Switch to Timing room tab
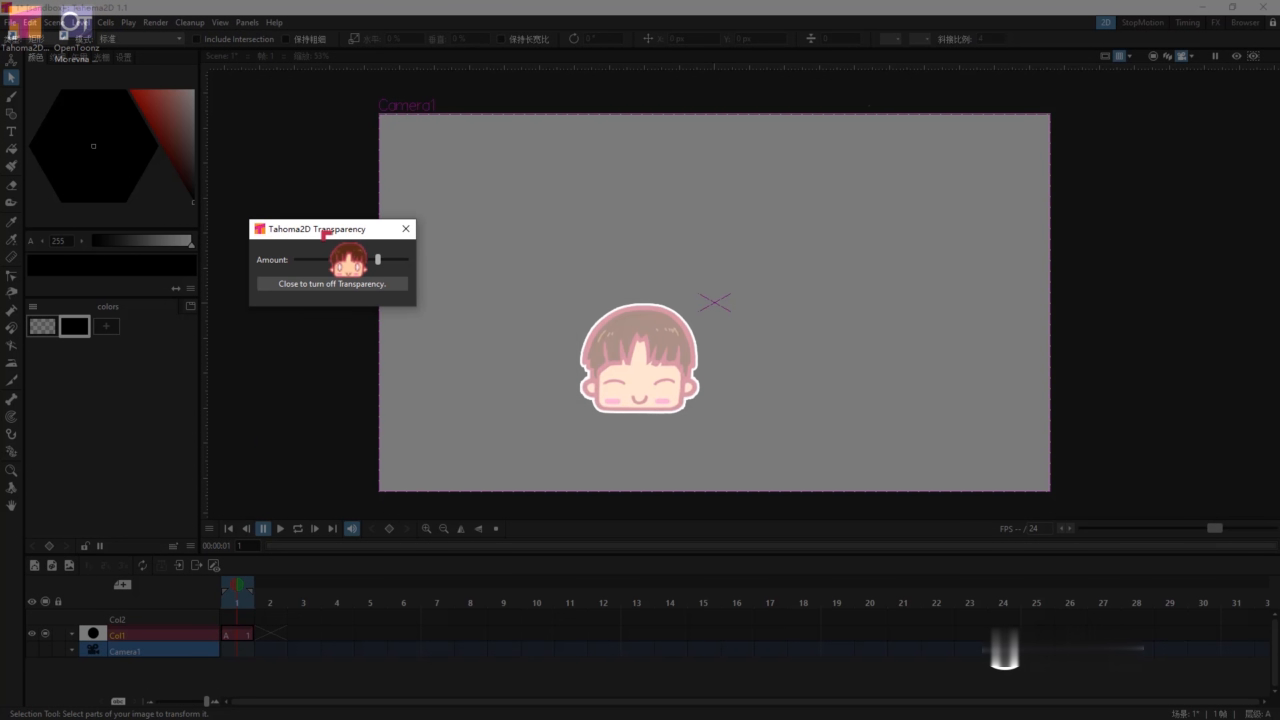Screen dimensions: 1280x720 [x=1187, y=22]
